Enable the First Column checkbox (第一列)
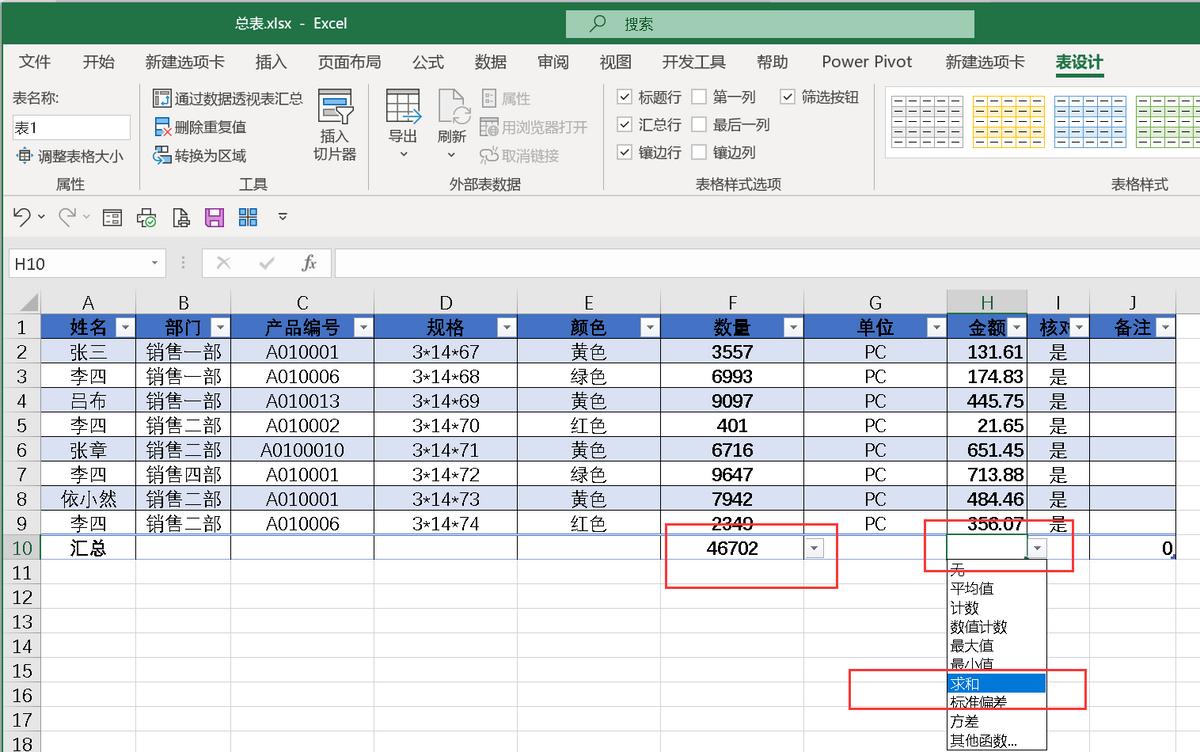This screenshot has height=752, width=1200. click(x=698, y=97)
